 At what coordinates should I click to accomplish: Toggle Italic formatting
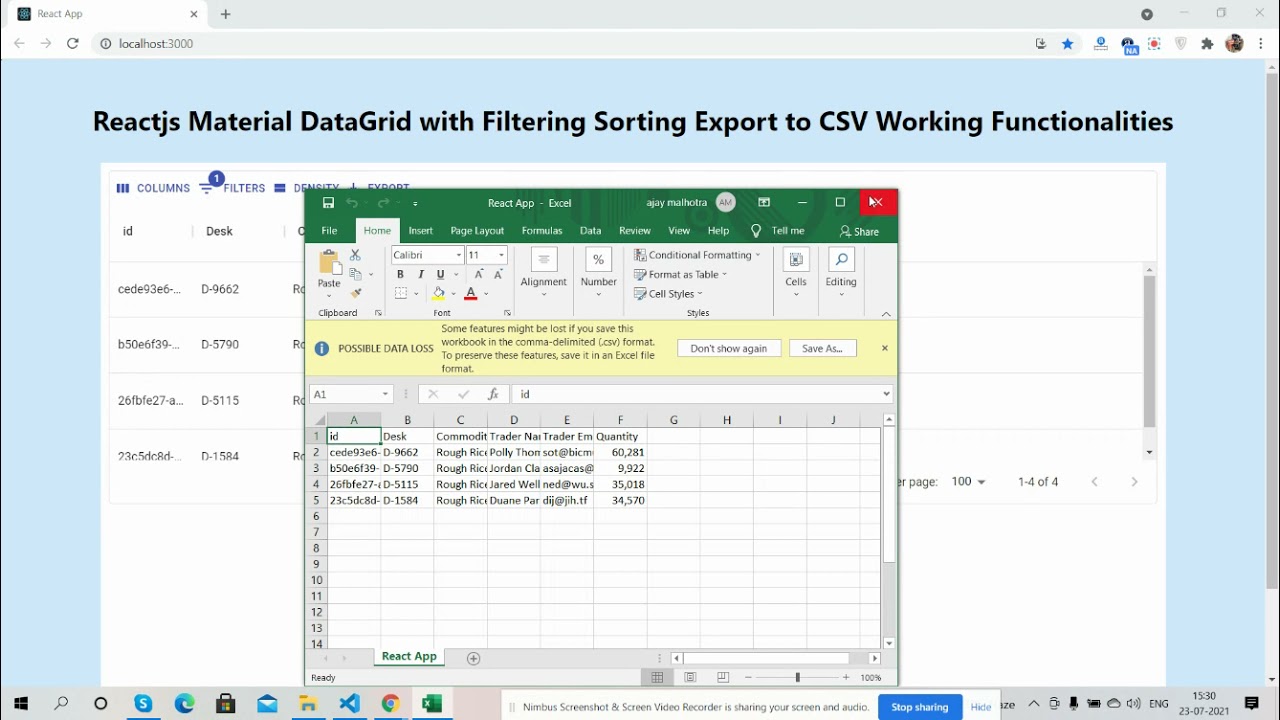coord(421,275)
